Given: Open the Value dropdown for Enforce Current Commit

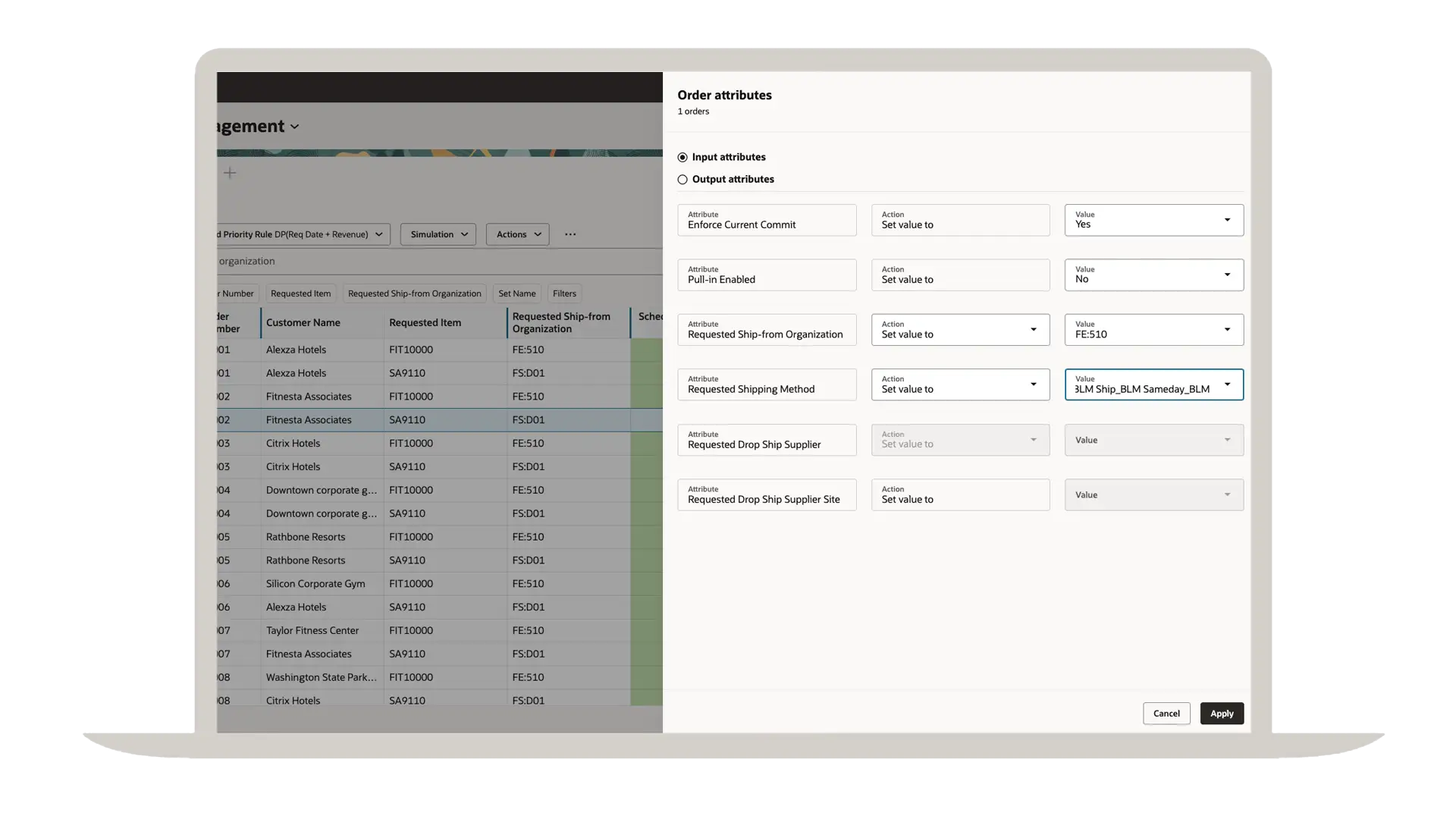Looking at the screenshot, I should [x=1228, y=220].
